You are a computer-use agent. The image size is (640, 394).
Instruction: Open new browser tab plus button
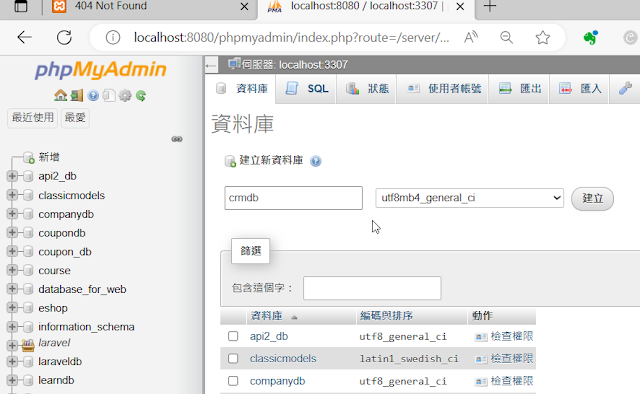[490, 6]
